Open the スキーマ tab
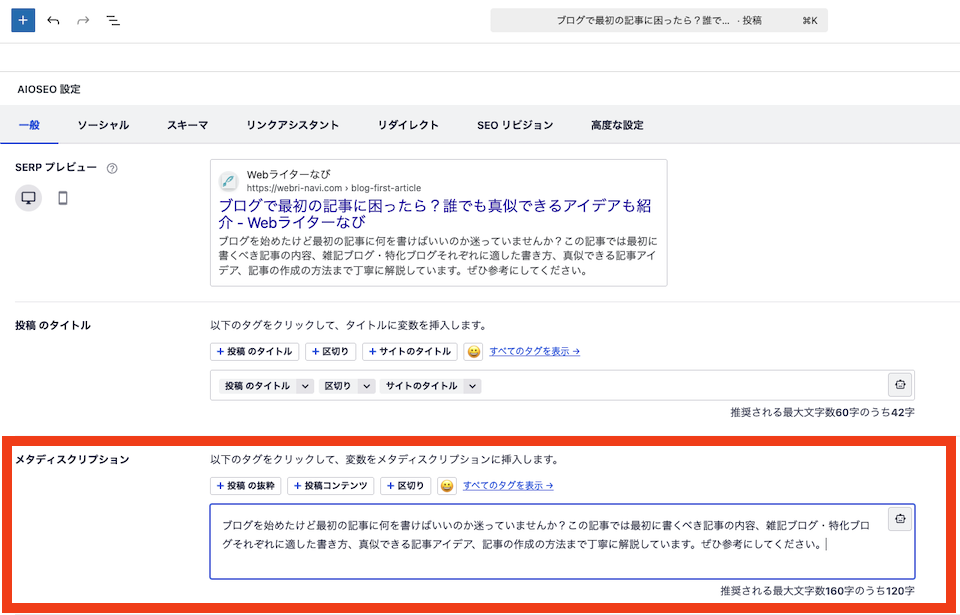Viewport: 960px width, 615px height. [188, 125]
